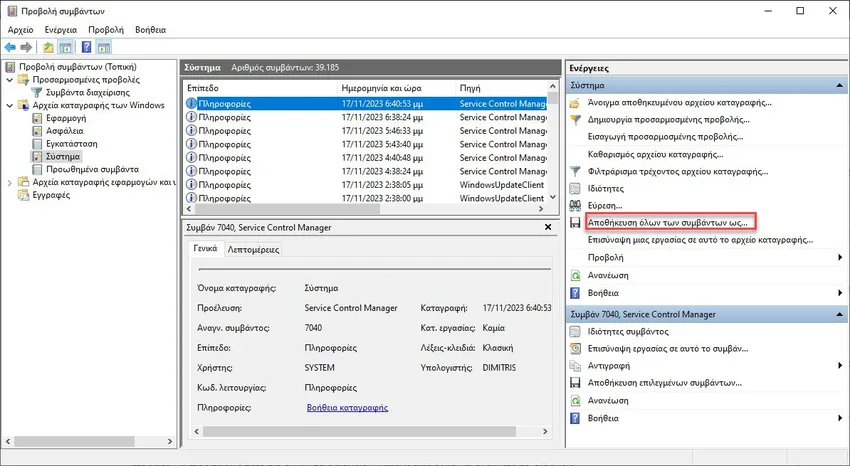This screenshot has width=850, height=466.
Task: Select the Σύστημα log in tree
Action: tap(62, 157)
